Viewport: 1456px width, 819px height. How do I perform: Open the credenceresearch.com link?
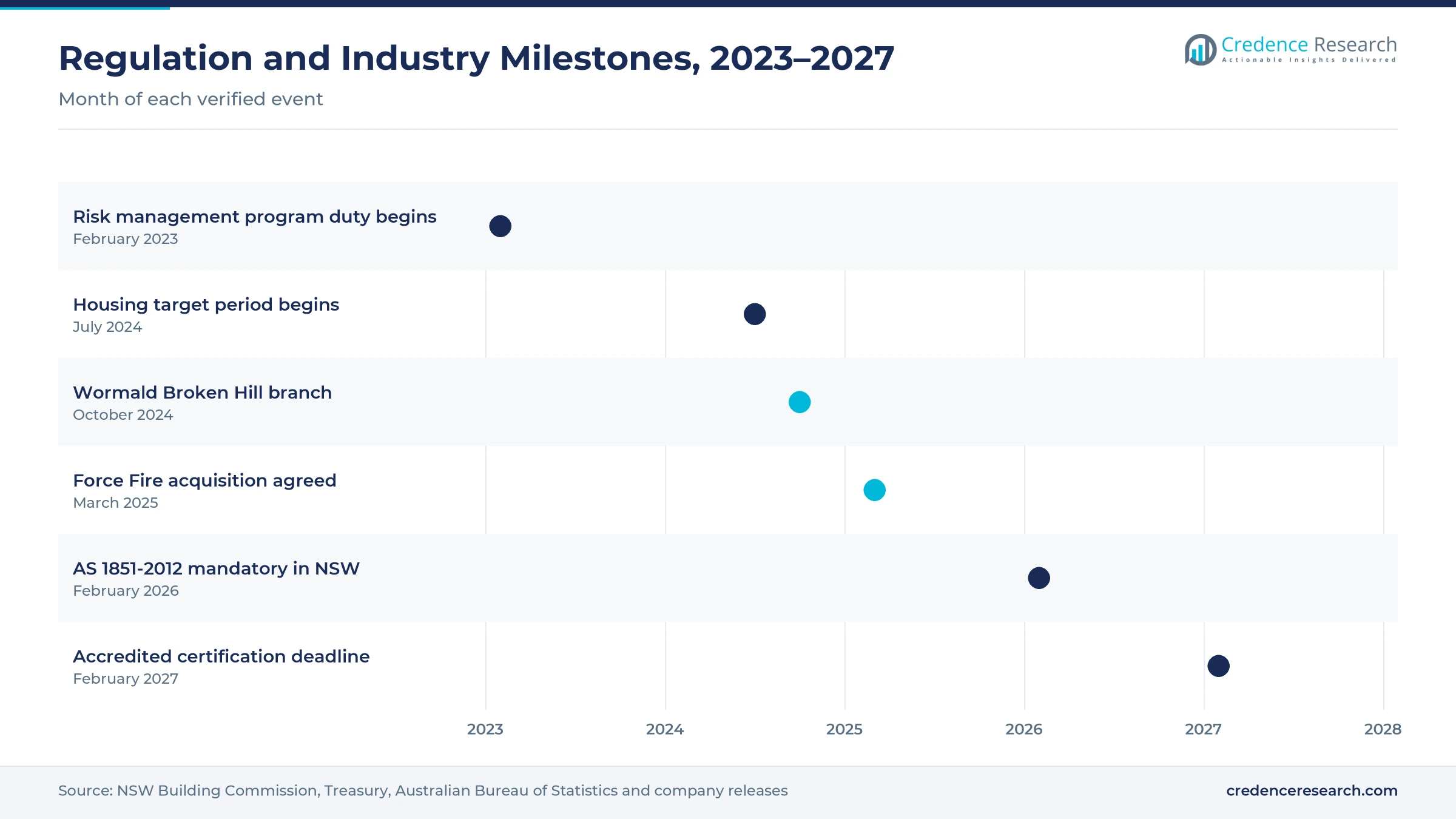point(1312,790)
